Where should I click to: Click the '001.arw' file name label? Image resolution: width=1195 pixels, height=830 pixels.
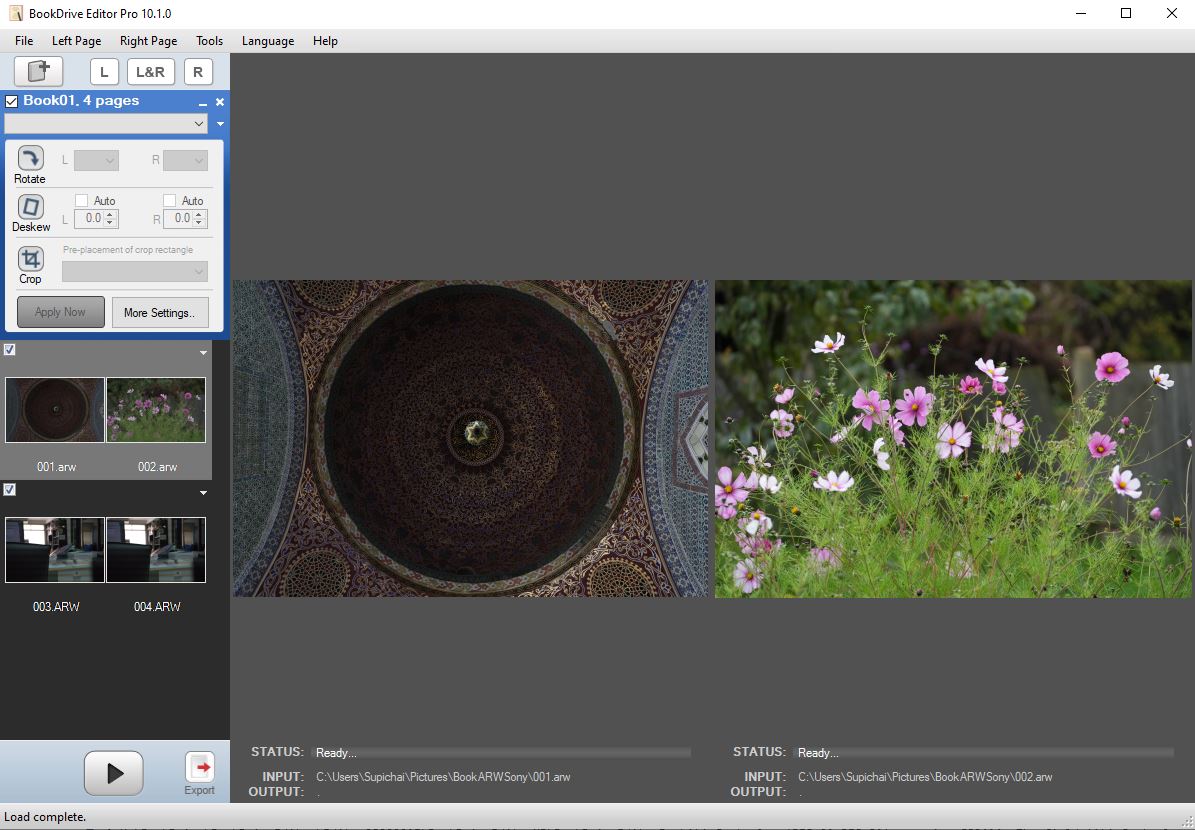[x=56, y=466]
